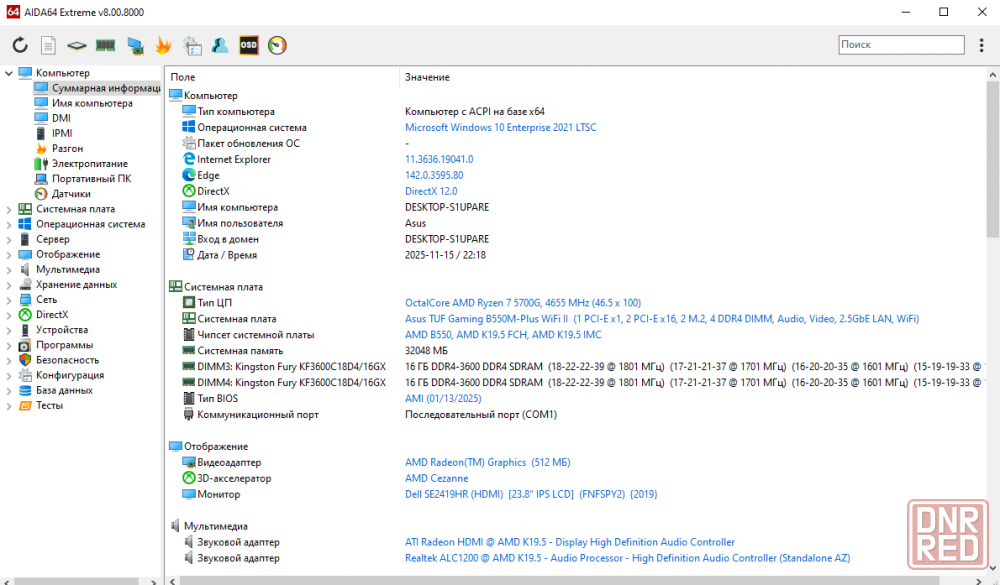Select Датчики in the sidebar tree
Screen dimensions: 1000x585
click(x=71, y=194)
